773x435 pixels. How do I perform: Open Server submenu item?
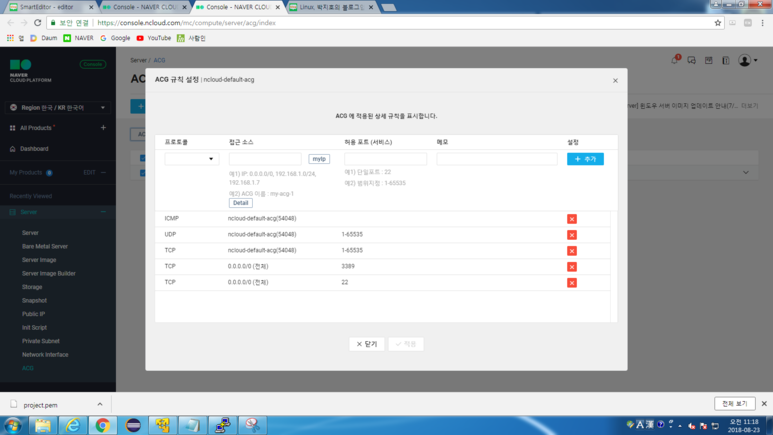point(30,233)
